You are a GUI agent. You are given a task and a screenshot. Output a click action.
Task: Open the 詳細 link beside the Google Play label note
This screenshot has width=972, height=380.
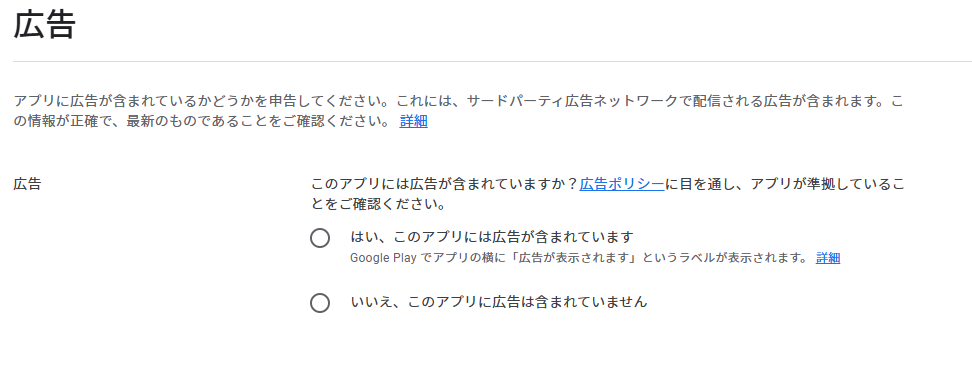pyautogui.click(x=828, y=258)
